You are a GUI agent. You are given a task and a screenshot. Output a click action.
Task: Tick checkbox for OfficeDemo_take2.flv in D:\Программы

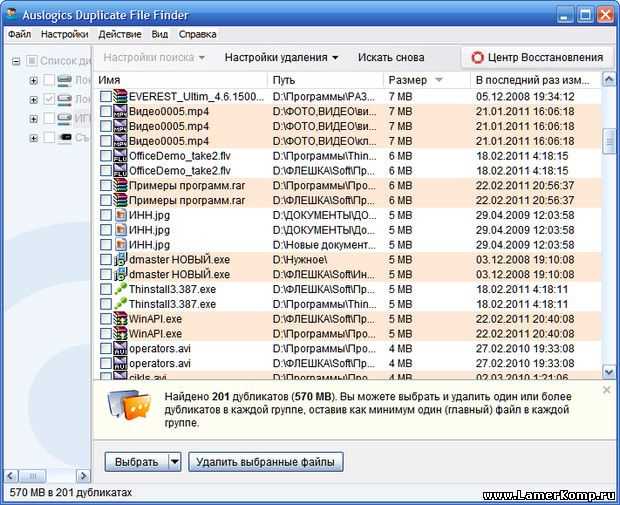click(106, 156)
